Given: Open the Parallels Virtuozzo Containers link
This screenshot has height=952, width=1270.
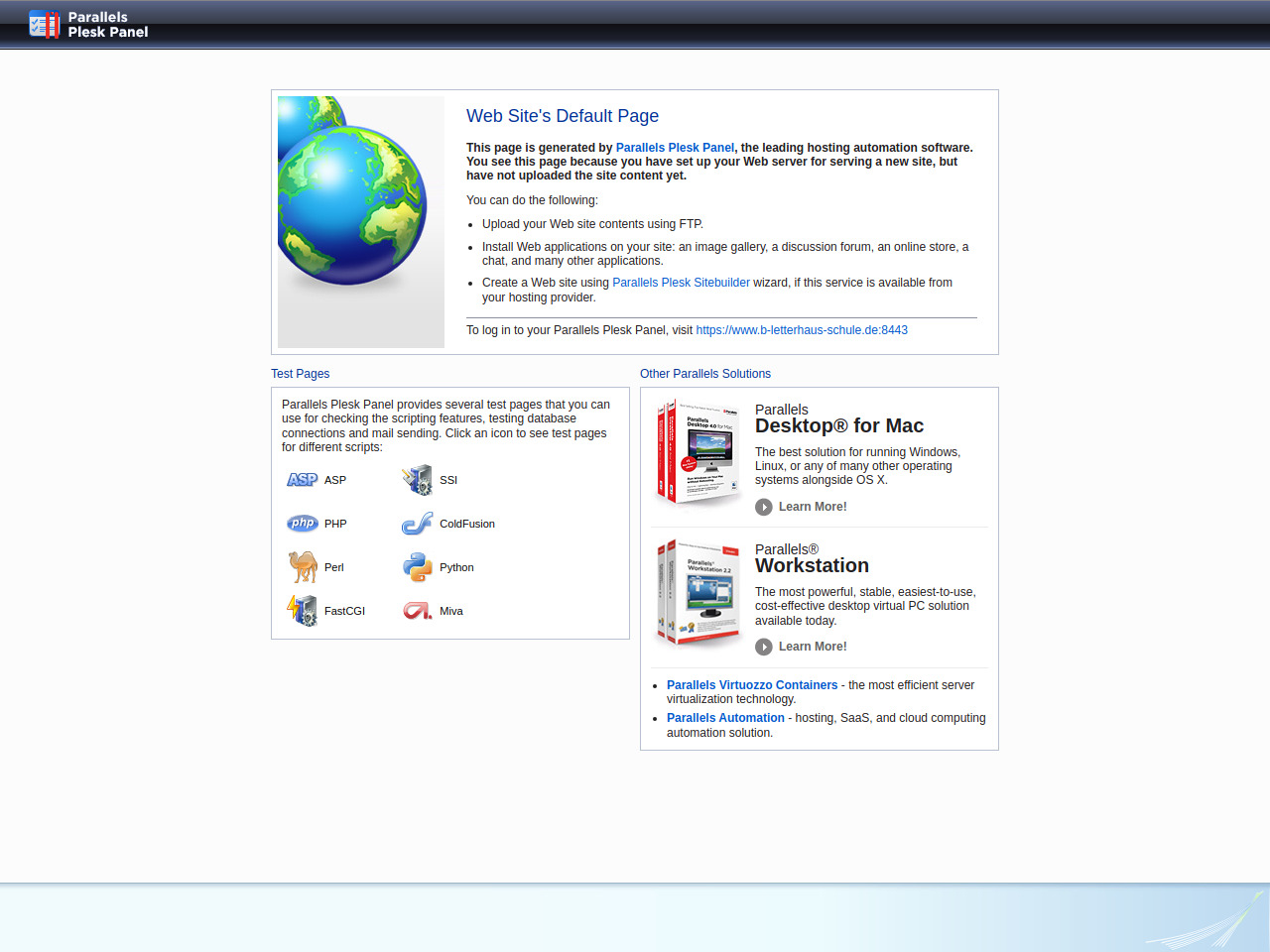Looking at the screenshot, I should point(752,685).
